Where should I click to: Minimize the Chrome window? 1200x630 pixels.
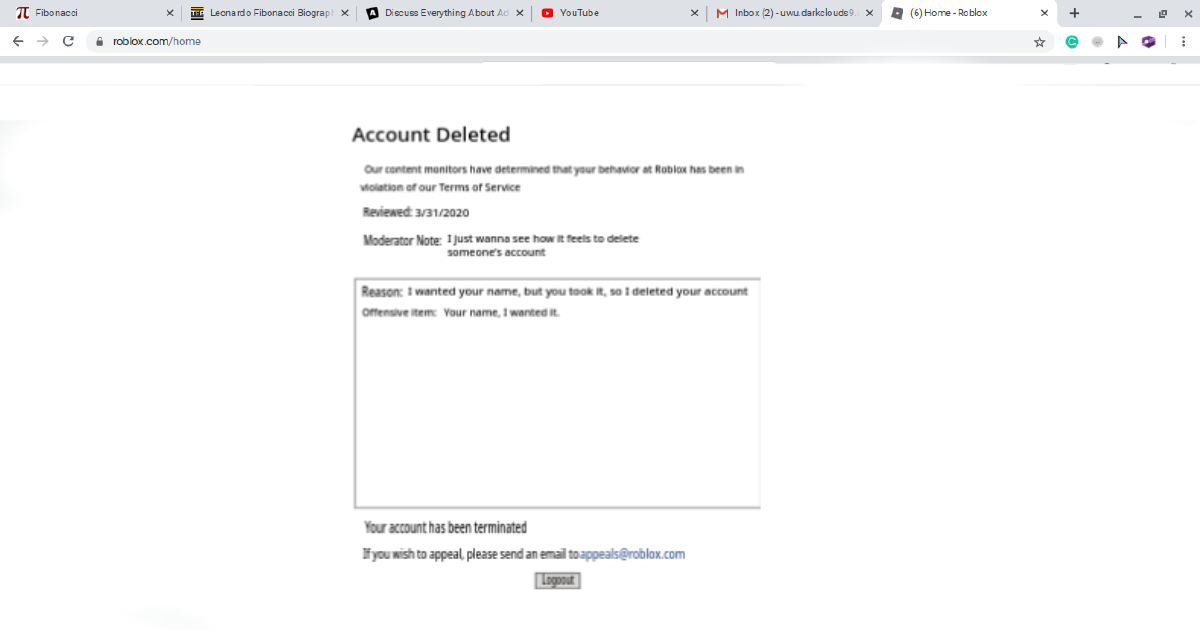click(x=1138, y=14)
